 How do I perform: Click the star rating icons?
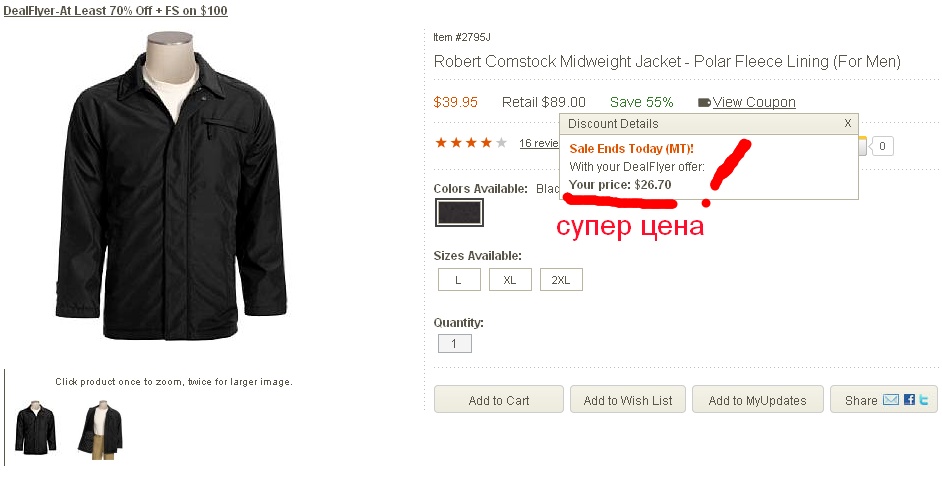pyautogui.click(x=471, y=142)
